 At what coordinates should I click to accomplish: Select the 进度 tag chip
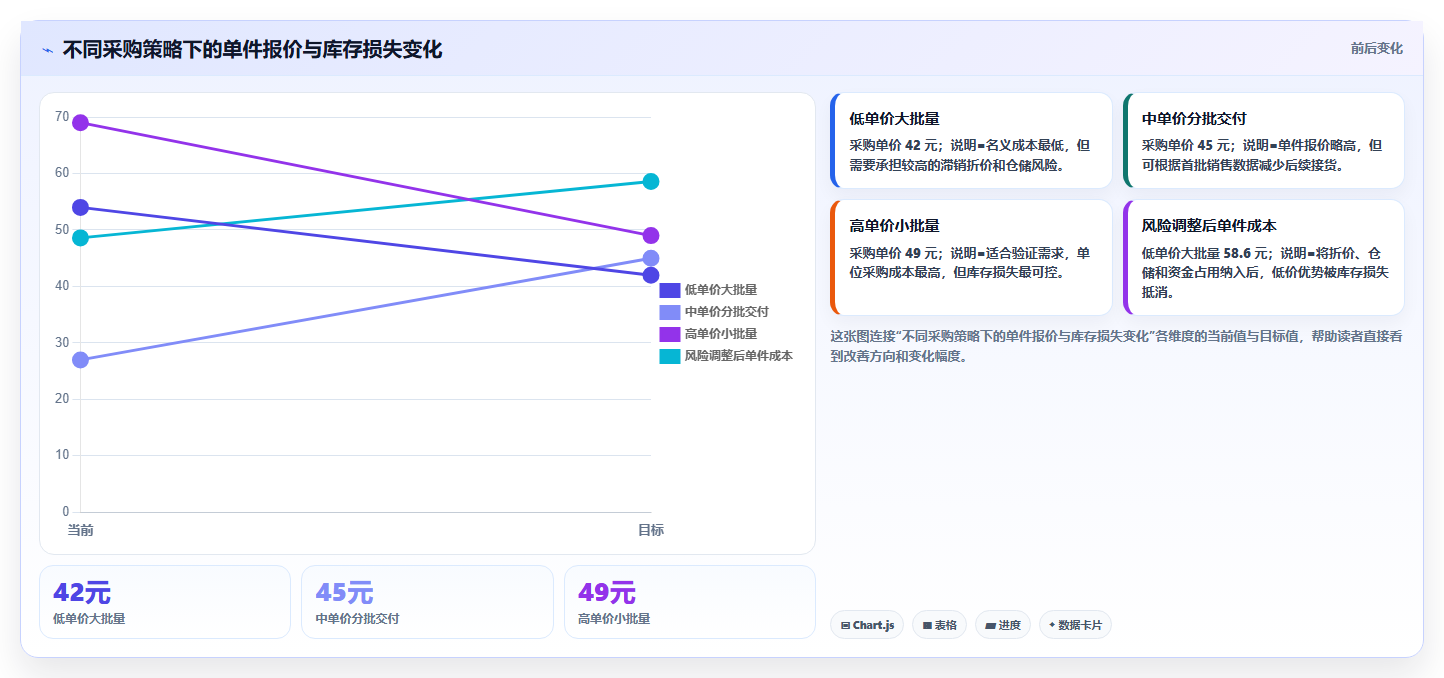1003,625
